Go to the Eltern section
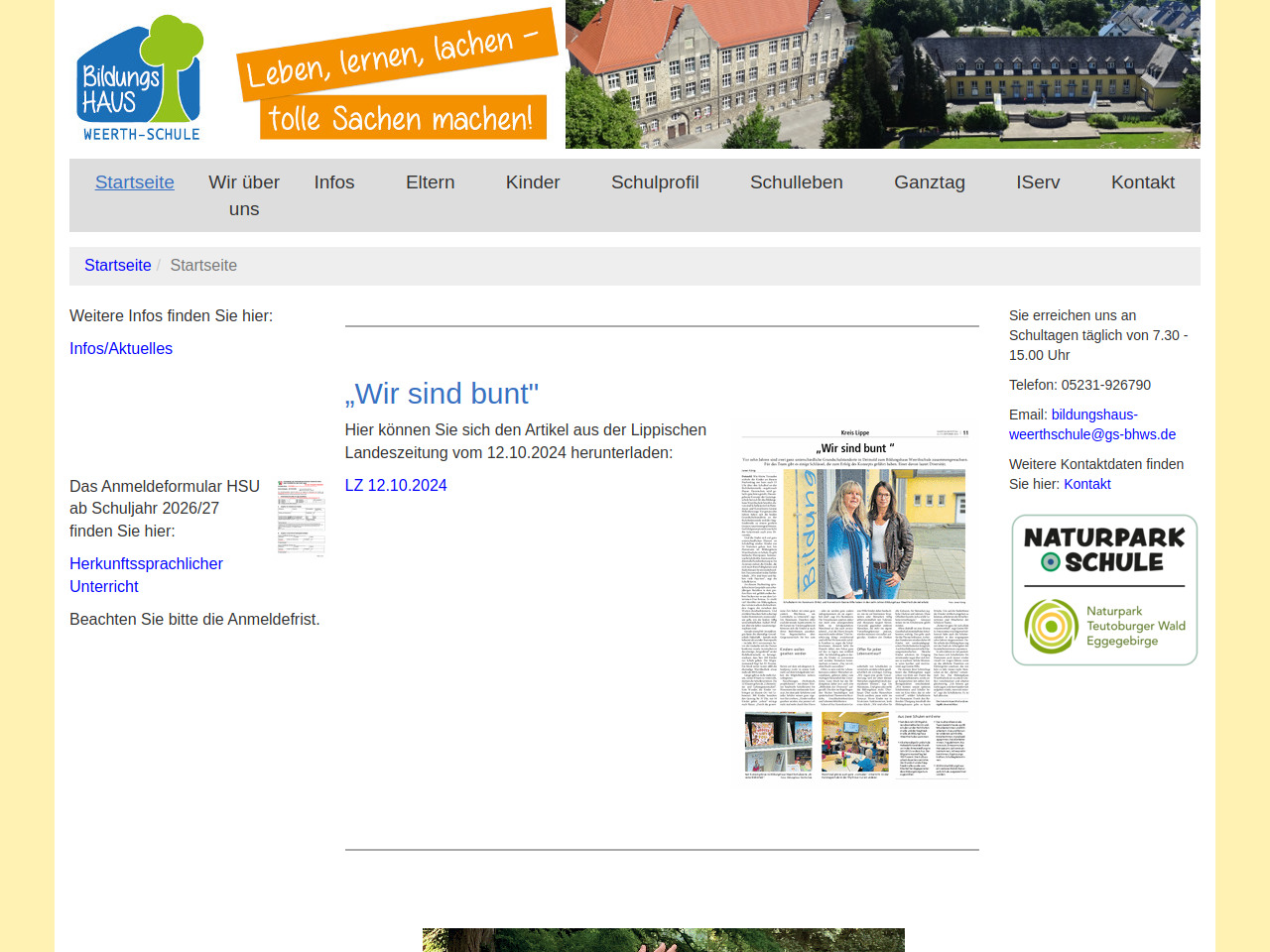The height and width of the screenshot is (952, 1270). [431, 182]
